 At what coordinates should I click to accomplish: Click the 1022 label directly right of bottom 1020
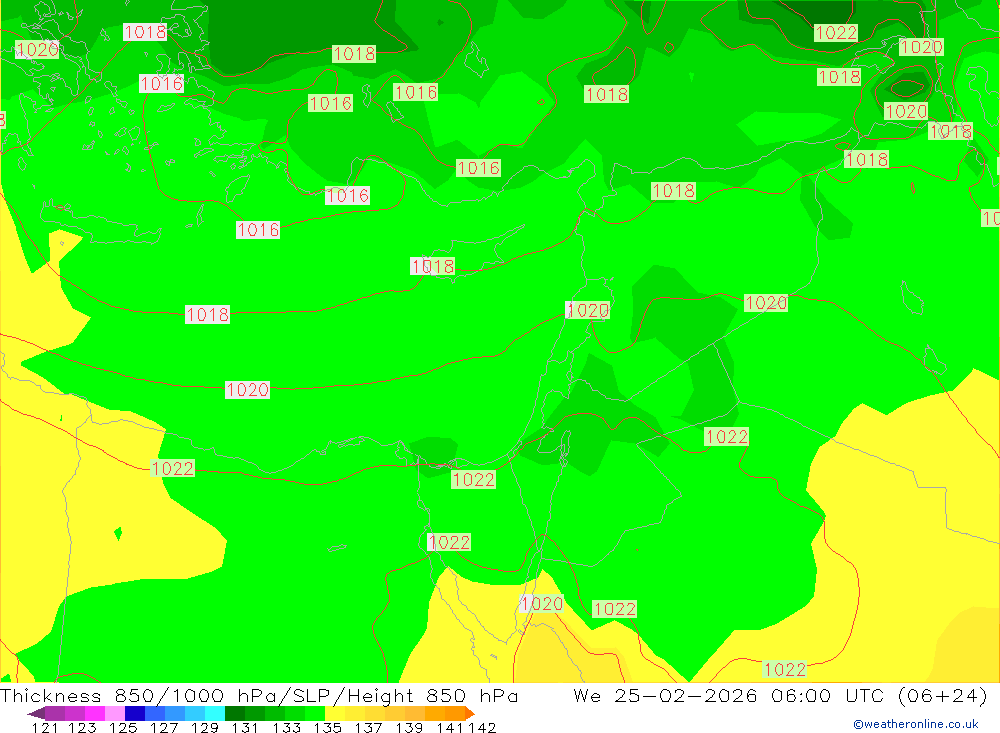pos(614,609)
